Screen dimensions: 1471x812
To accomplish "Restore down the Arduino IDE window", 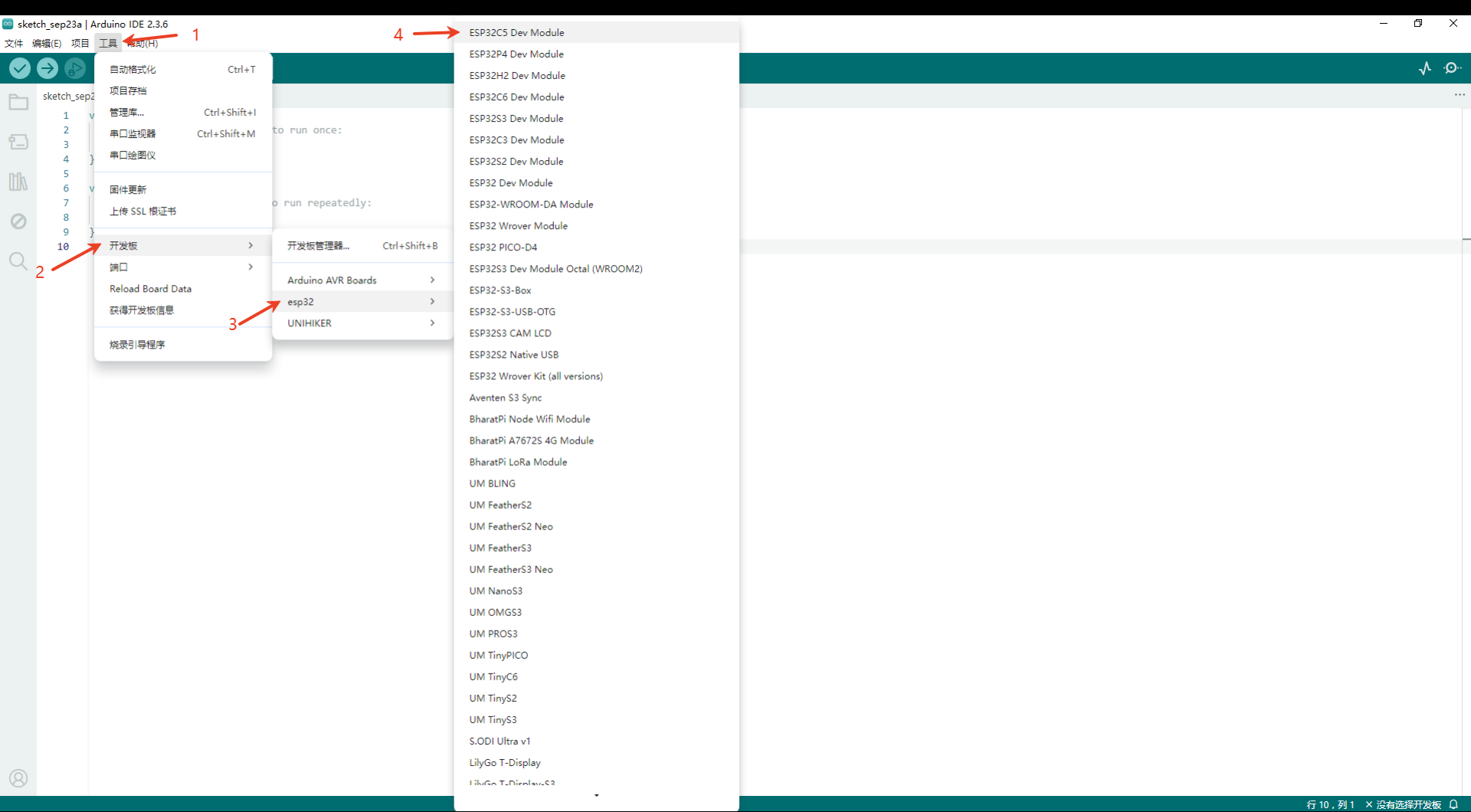I will pos(1418,23).
